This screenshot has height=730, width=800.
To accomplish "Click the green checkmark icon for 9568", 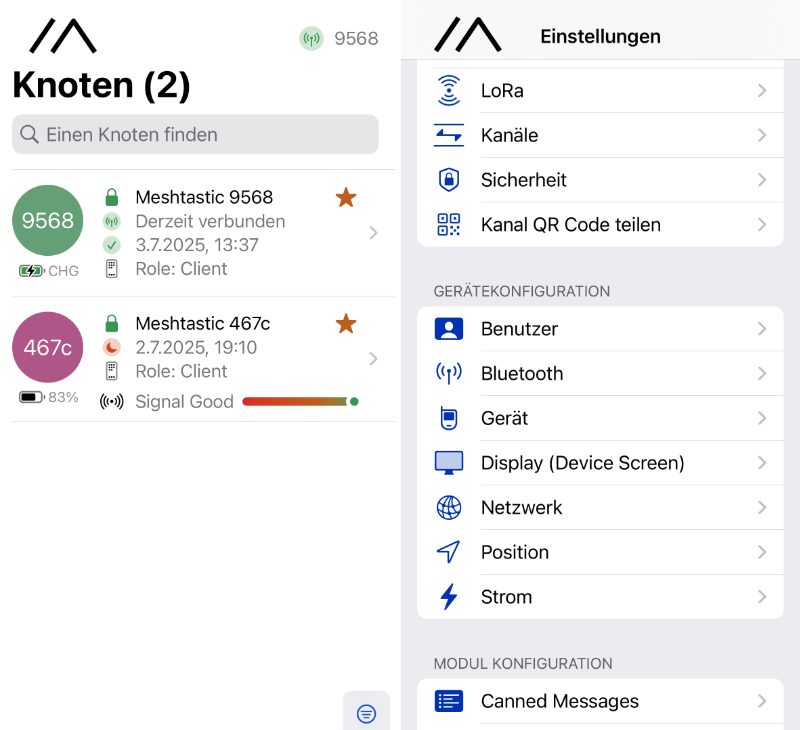I will pyautogui.click(x=112, y=245).
